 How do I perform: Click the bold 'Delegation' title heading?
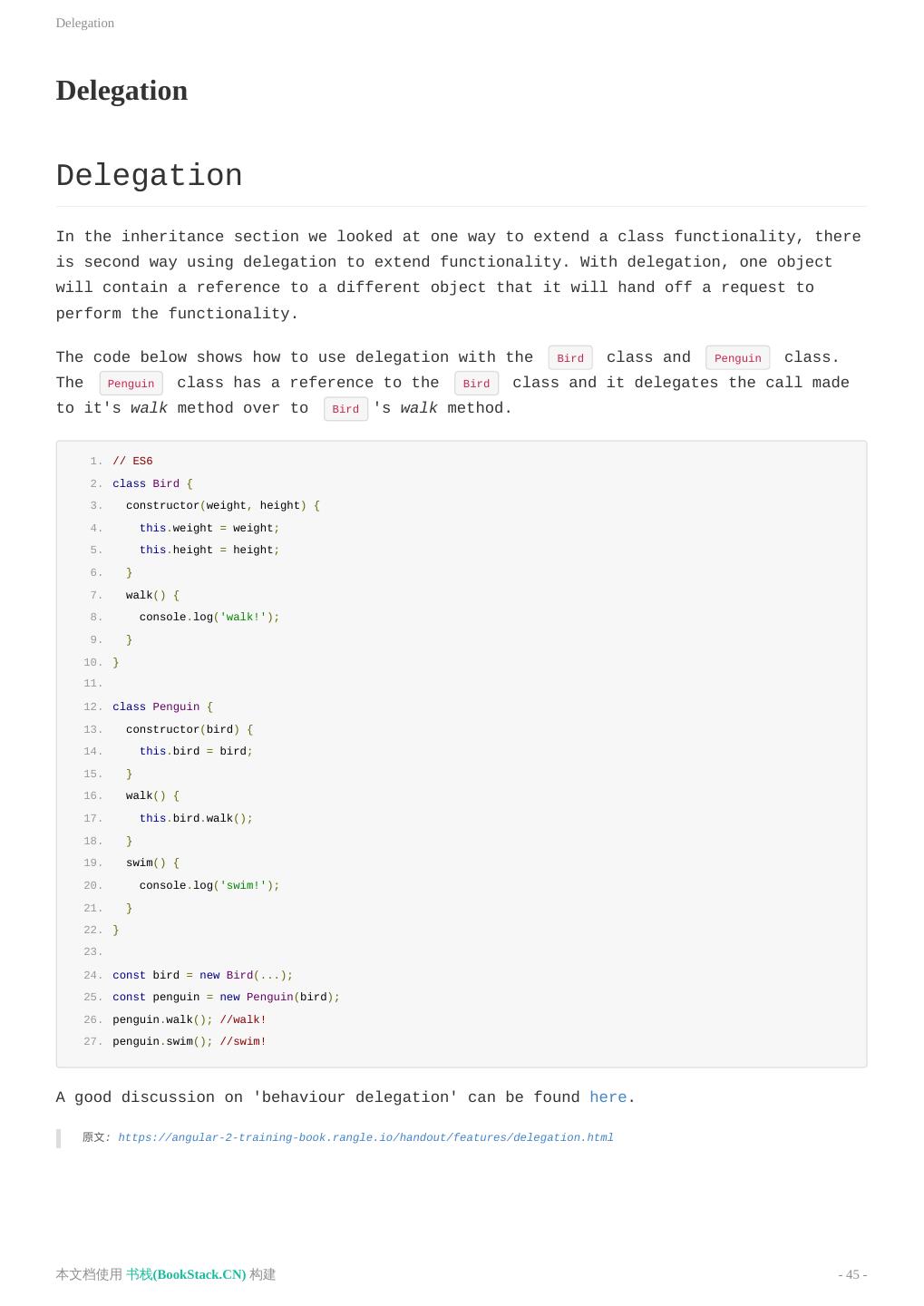pyautogui.click(x=122, y=91)
